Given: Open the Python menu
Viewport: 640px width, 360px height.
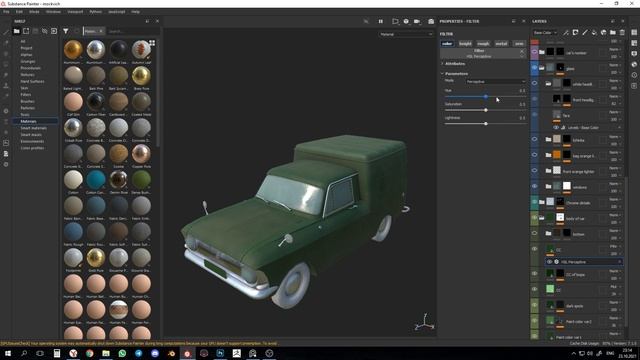Looking at the screenshot, I should [96, 12].
